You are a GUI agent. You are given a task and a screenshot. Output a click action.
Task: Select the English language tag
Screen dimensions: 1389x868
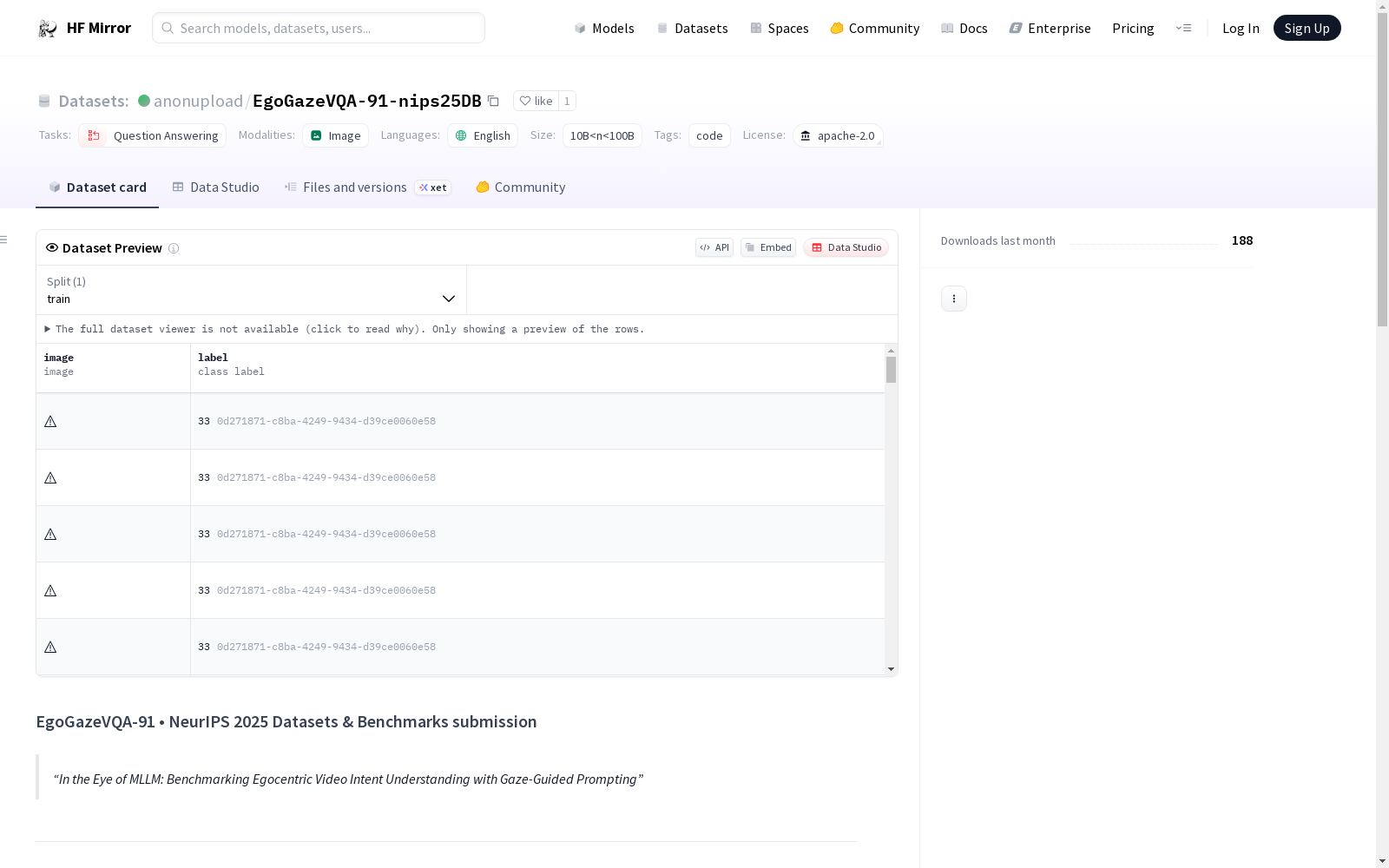483,135
